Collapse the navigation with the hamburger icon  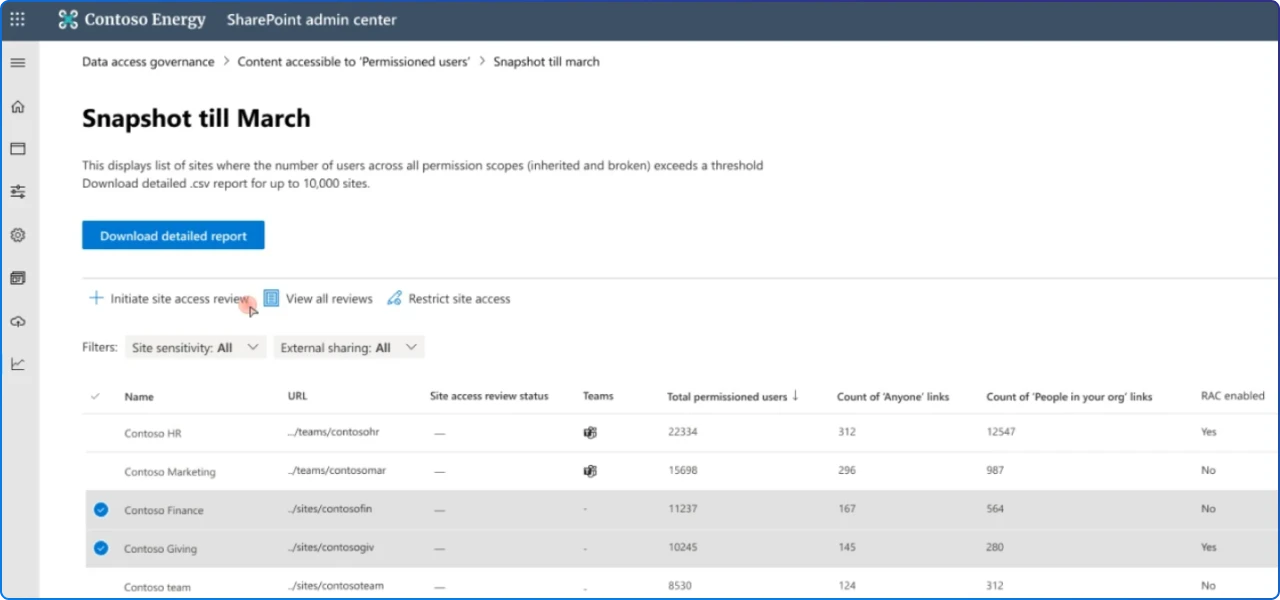pyautogui.click(x=17, y=61)
